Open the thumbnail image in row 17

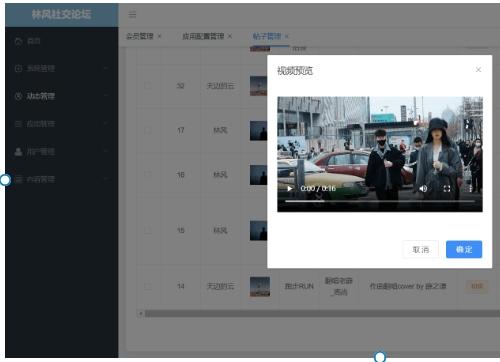coord(259,130)
